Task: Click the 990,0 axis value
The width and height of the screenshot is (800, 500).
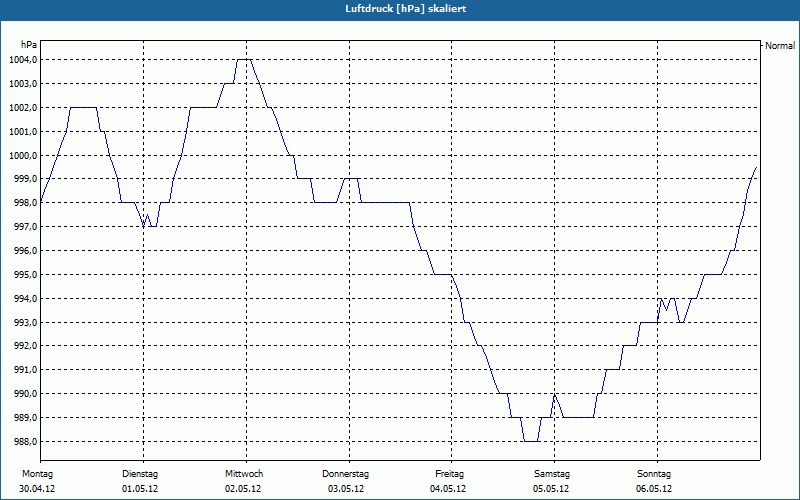Action: coord(25,394)
